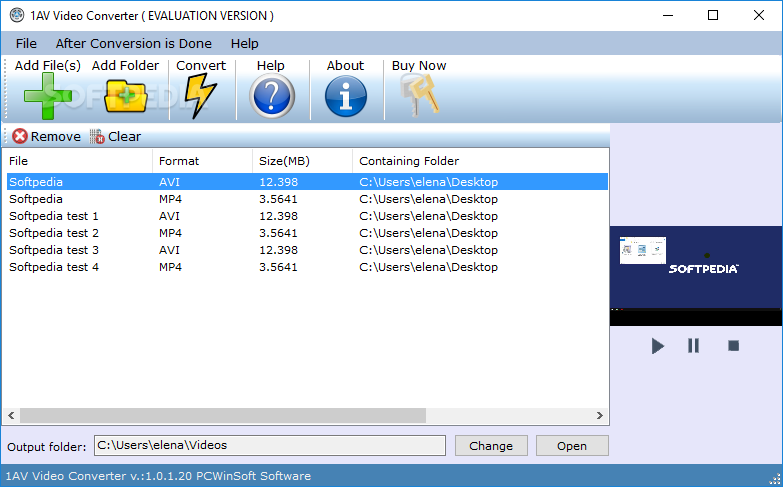Sort by the File column header
The height and width of the screenshot is (487, 783).
(x=77, y=161)
